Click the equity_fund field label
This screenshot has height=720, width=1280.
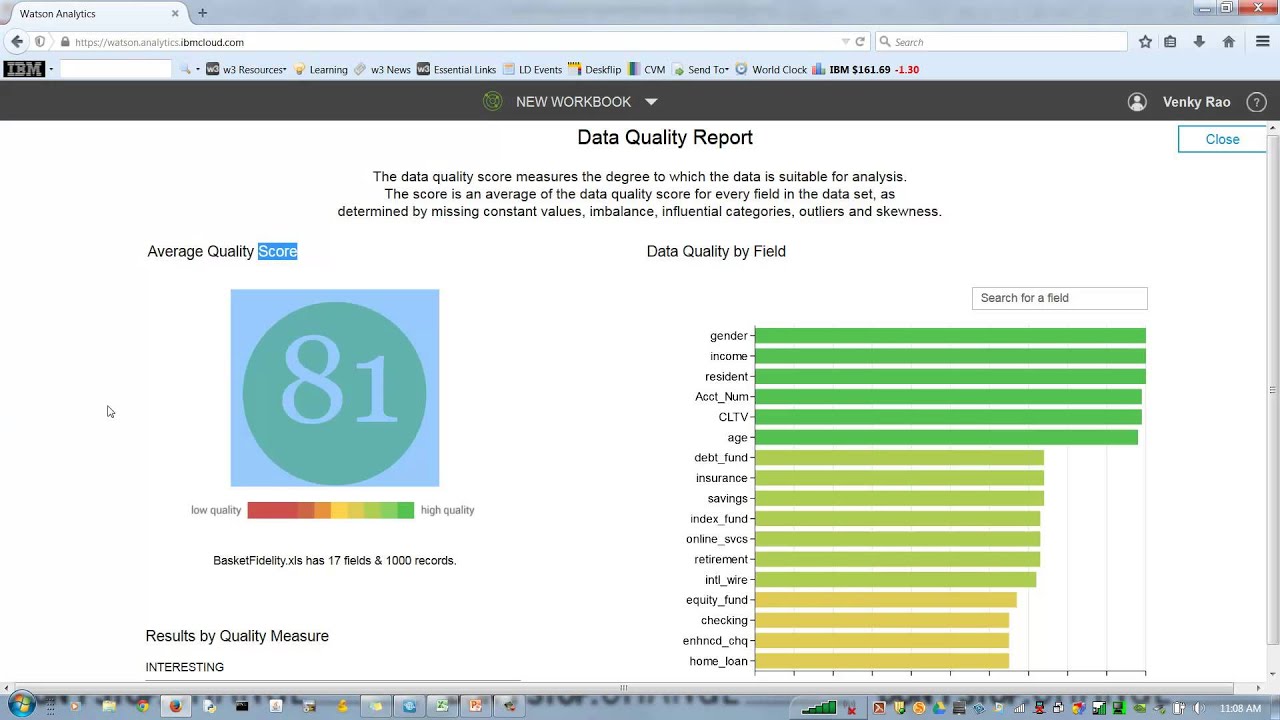click(x=717, y=600)
